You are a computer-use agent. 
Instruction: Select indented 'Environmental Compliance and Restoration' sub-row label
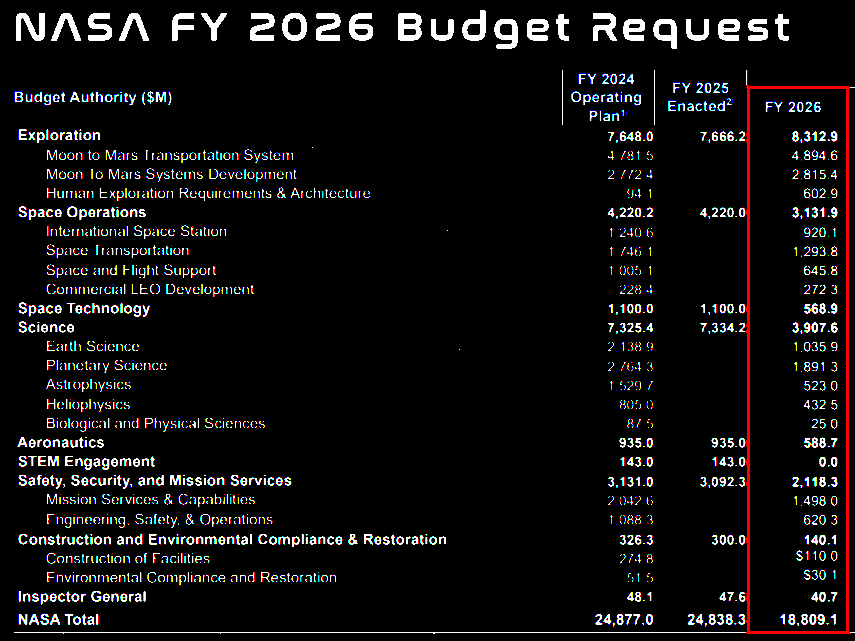pos(191,578)
